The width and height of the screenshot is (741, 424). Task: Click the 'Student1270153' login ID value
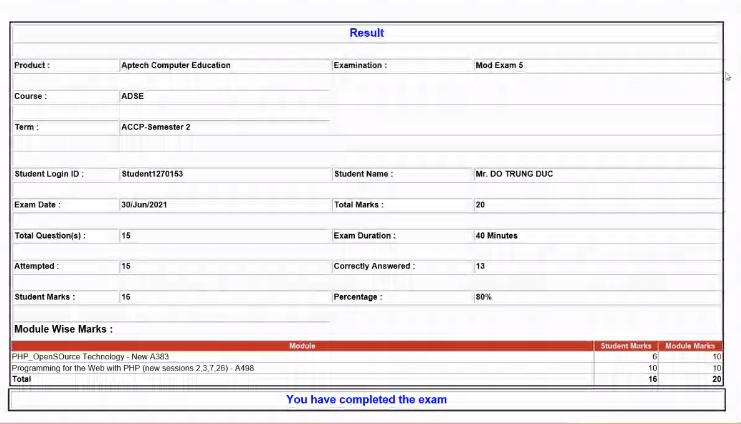tap(152, 174)
